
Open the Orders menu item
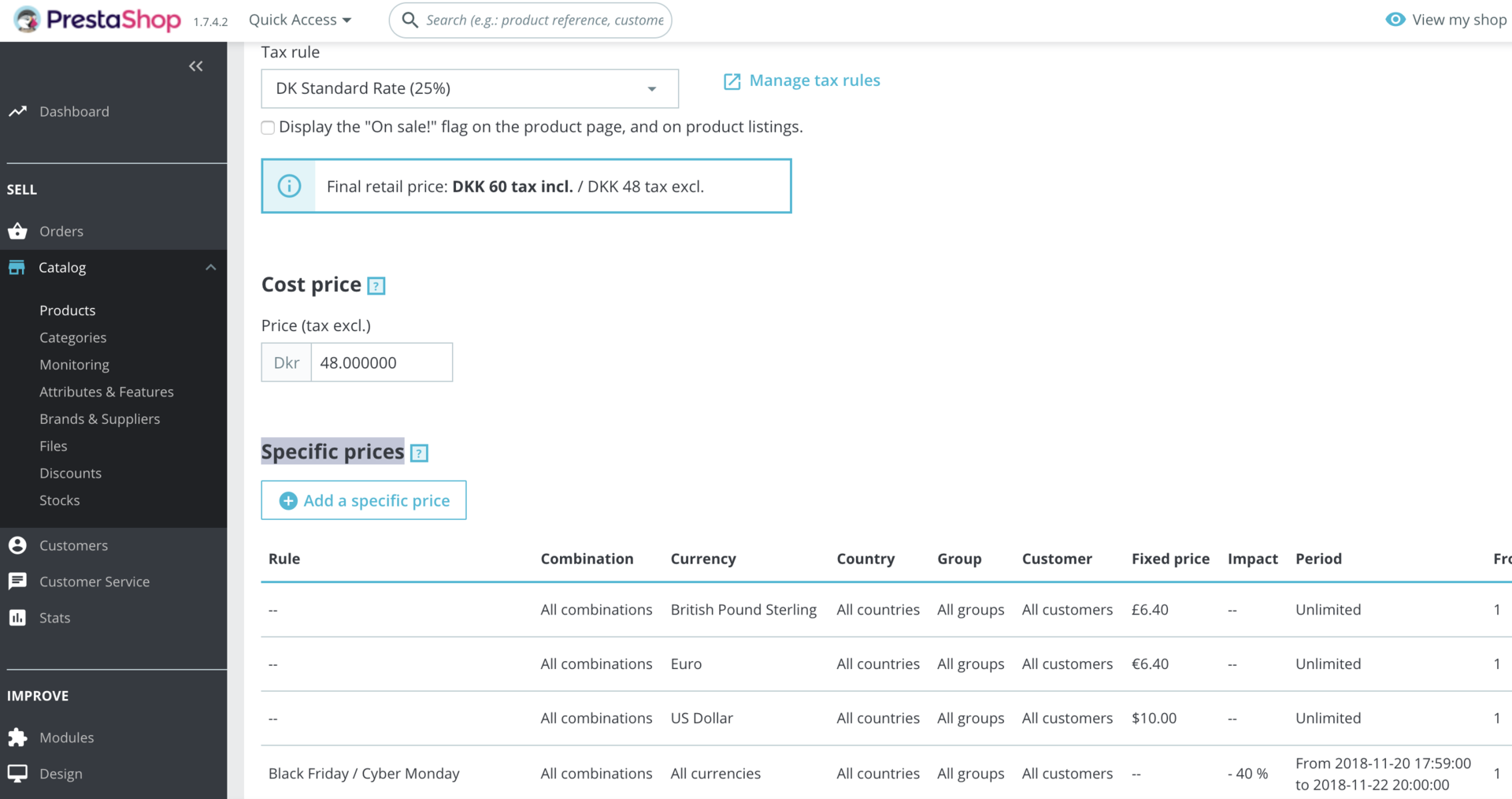(x=61, y=231)
